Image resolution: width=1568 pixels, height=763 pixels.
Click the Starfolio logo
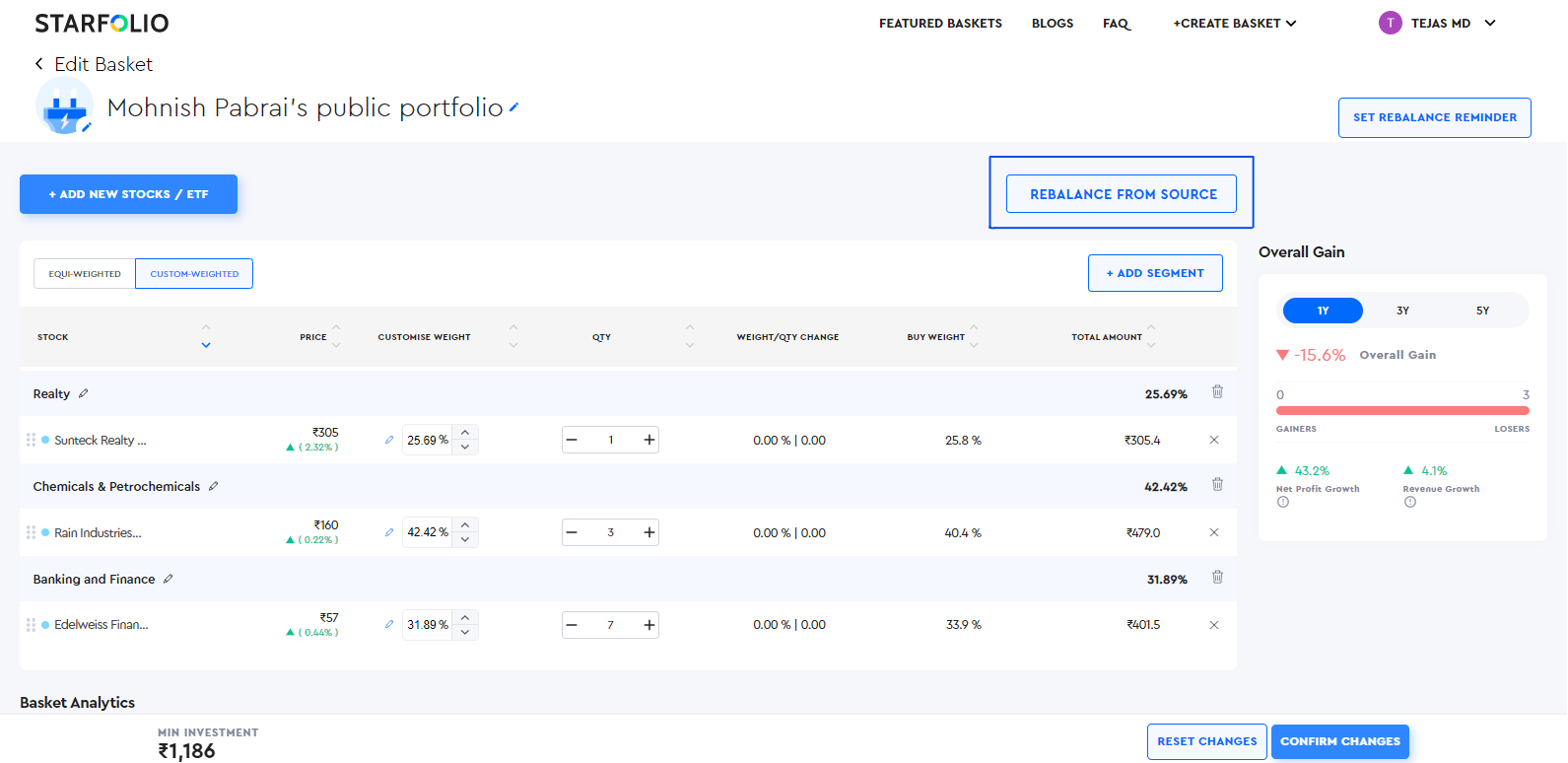[x=102, y=23]
